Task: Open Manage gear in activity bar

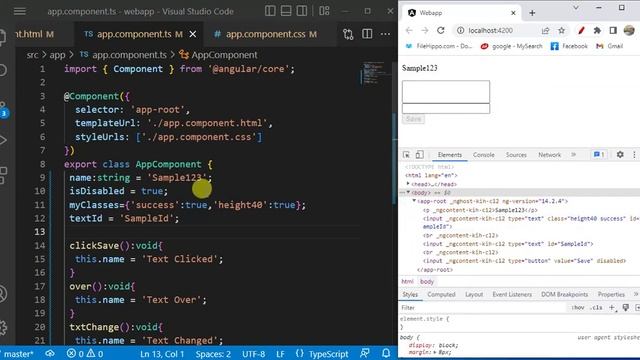Action: pyautogui.click(x=3, y=327)
